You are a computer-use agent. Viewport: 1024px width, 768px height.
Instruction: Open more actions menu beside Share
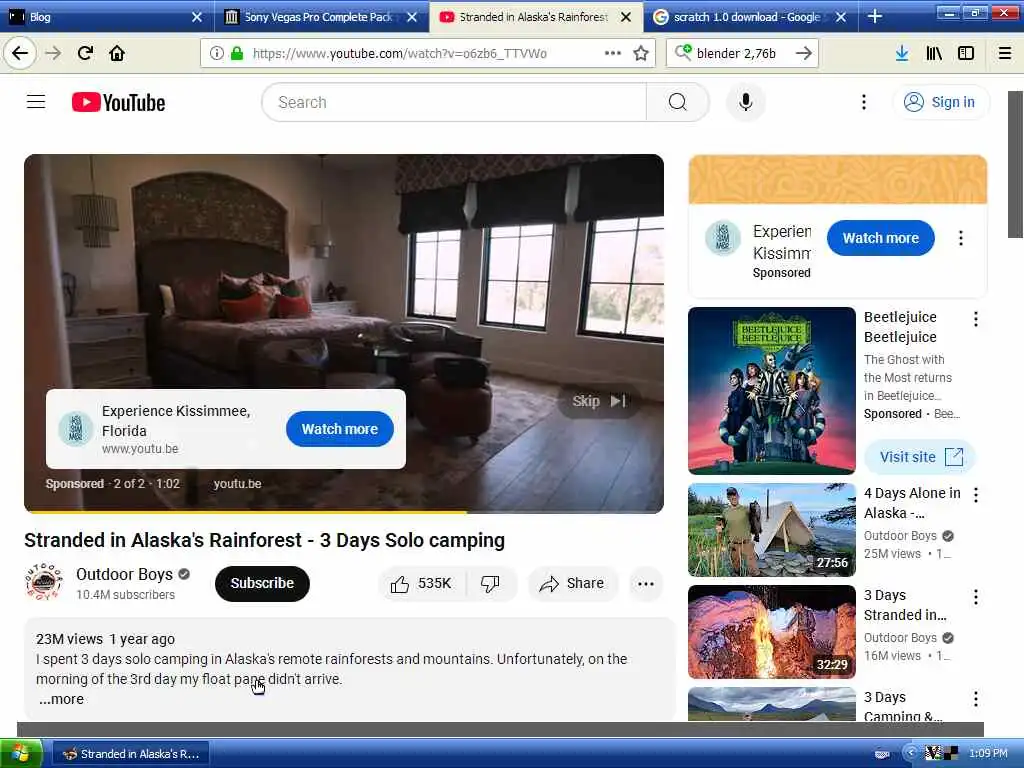pos(645,584)
